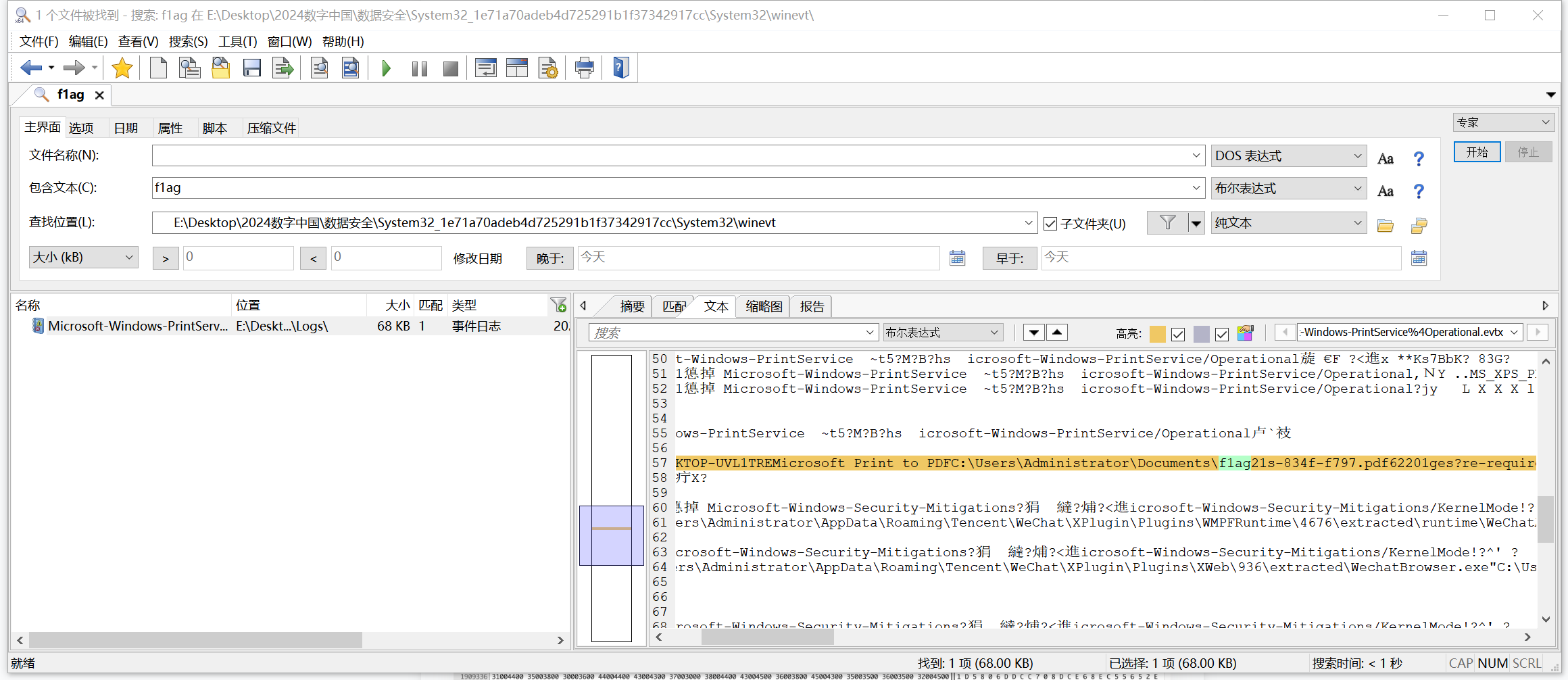Open help book icon in toolbar

pos(621,68)
